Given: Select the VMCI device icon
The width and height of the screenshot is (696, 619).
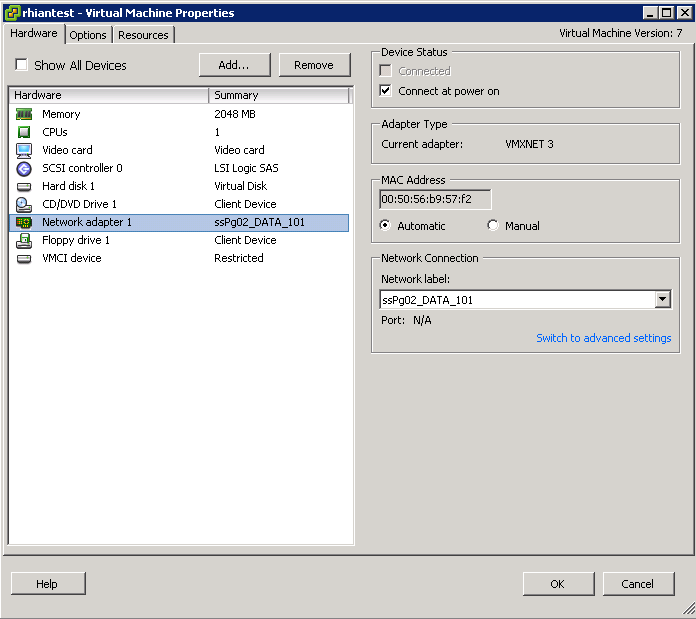Looking at the screenshot, I should click(24, 258).
